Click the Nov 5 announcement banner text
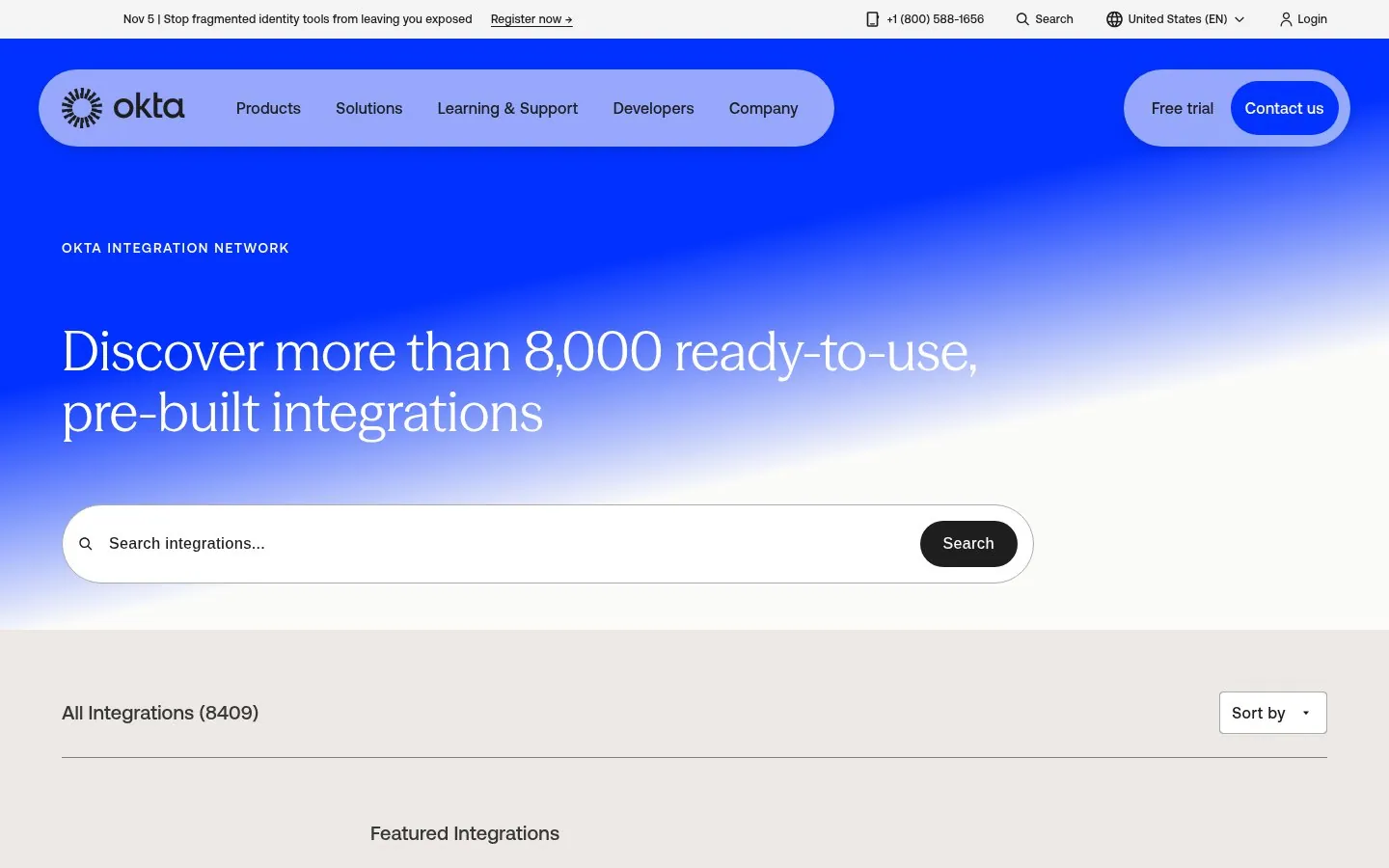 (298, 19)
